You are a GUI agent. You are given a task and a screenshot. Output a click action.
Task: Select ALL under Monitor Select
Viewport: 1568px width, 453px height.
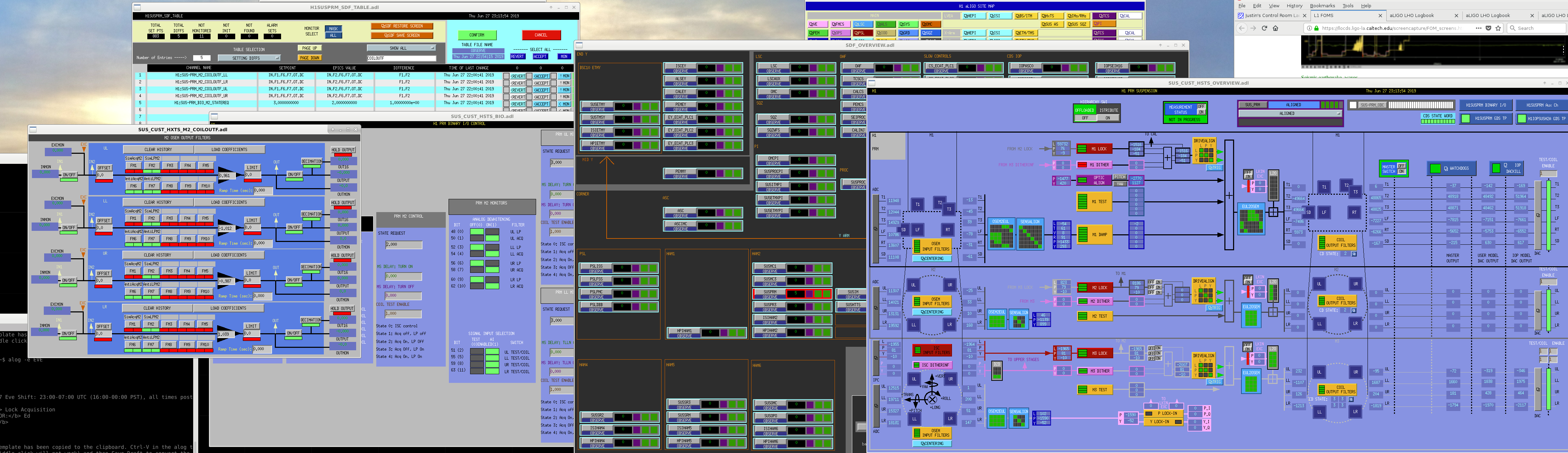[333, 35]
